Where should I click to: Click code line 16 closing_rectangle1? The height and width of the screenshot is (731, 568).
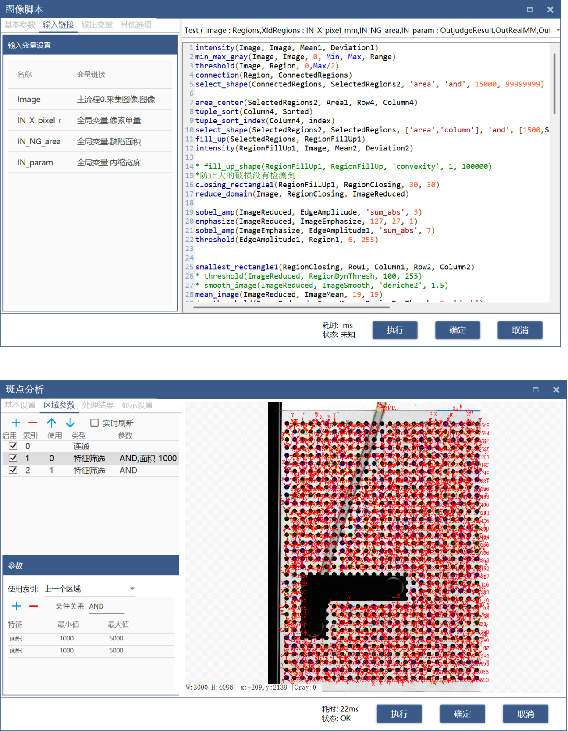click(x=317, y=185)
